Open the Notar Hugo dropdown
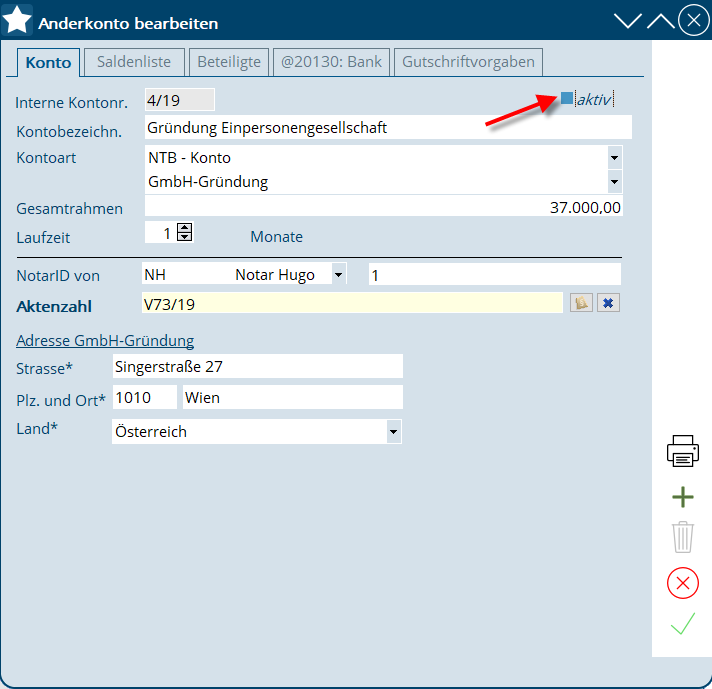The width and height of the screenshot is (712, 689). [338, 274]
